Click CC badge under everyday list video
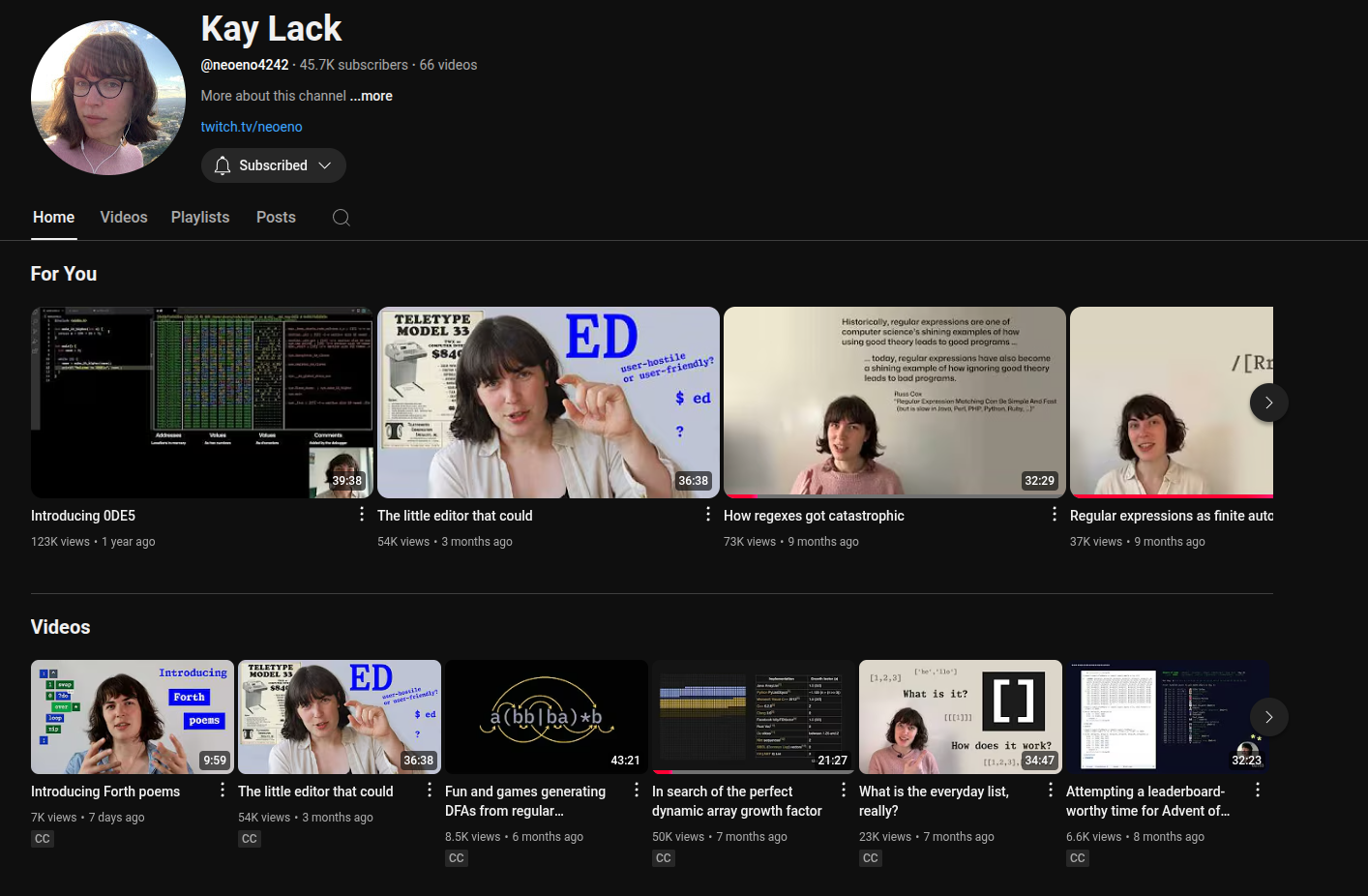Screen dimensions: 1368x896 pos(871,858)
